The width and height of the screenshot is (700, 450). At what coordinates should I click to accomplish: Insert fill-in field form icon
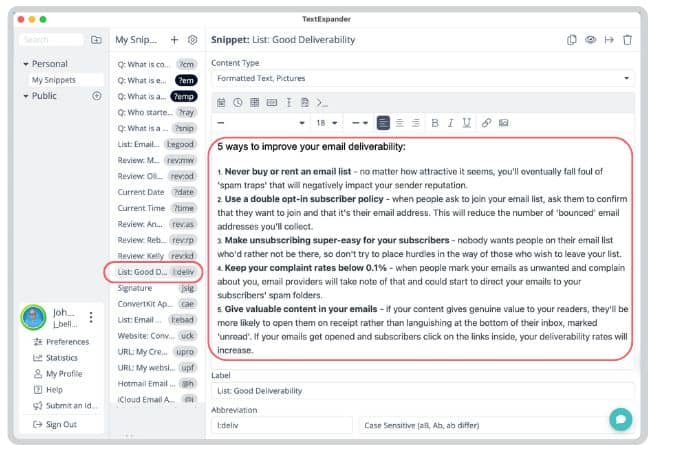tap(305, 103)
